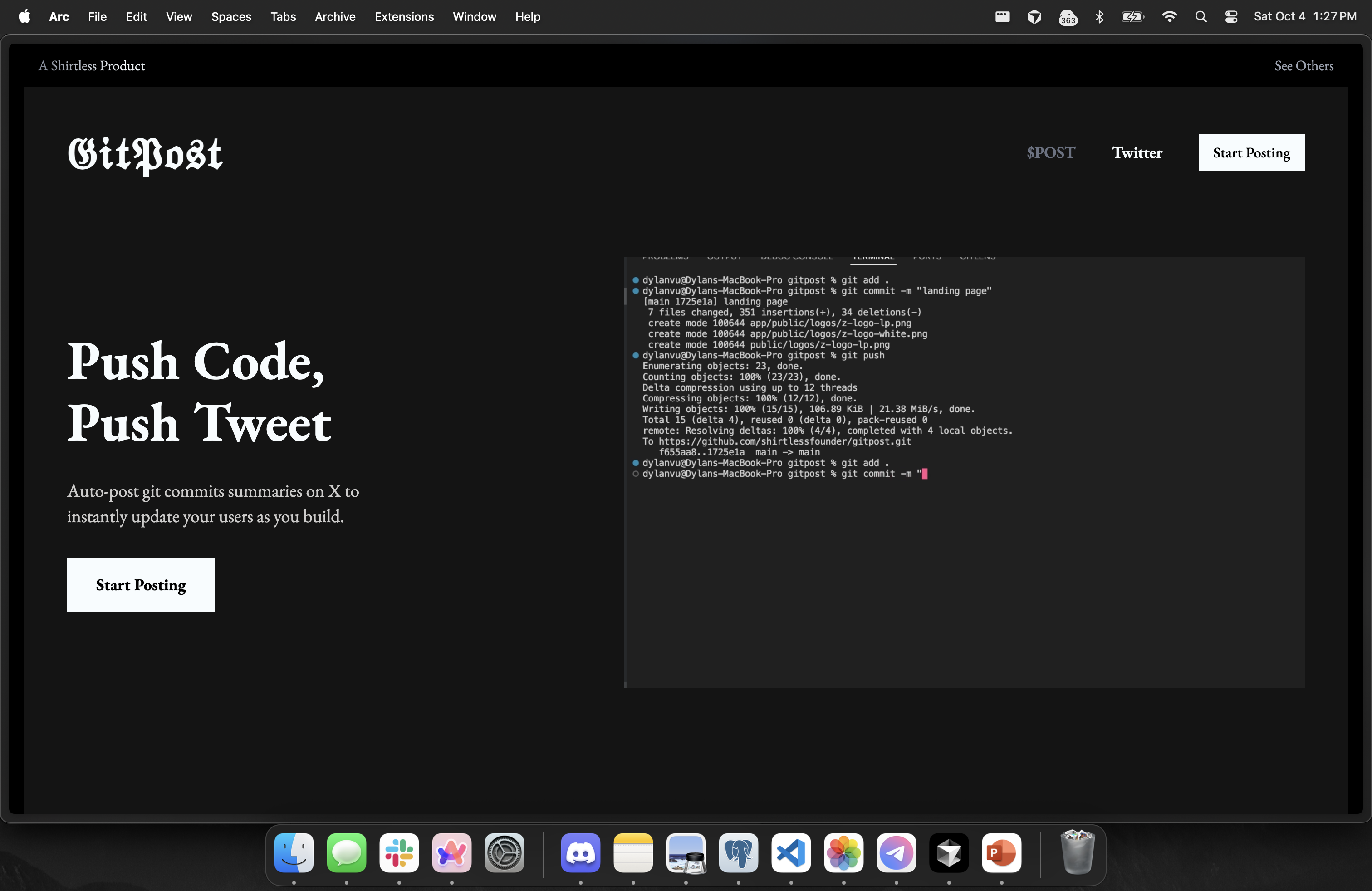Open the Extensions menu

click(403, 17)
